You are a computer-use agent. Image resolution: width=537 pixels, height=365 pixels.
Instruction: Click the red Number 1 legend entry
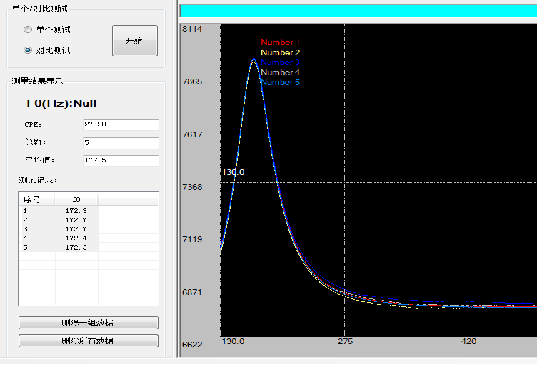pos(280,42)
